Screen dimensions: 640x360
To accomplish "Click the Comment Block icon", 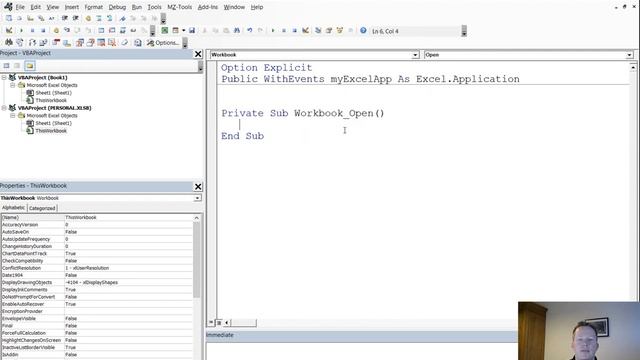I will (x=99, y=18).
